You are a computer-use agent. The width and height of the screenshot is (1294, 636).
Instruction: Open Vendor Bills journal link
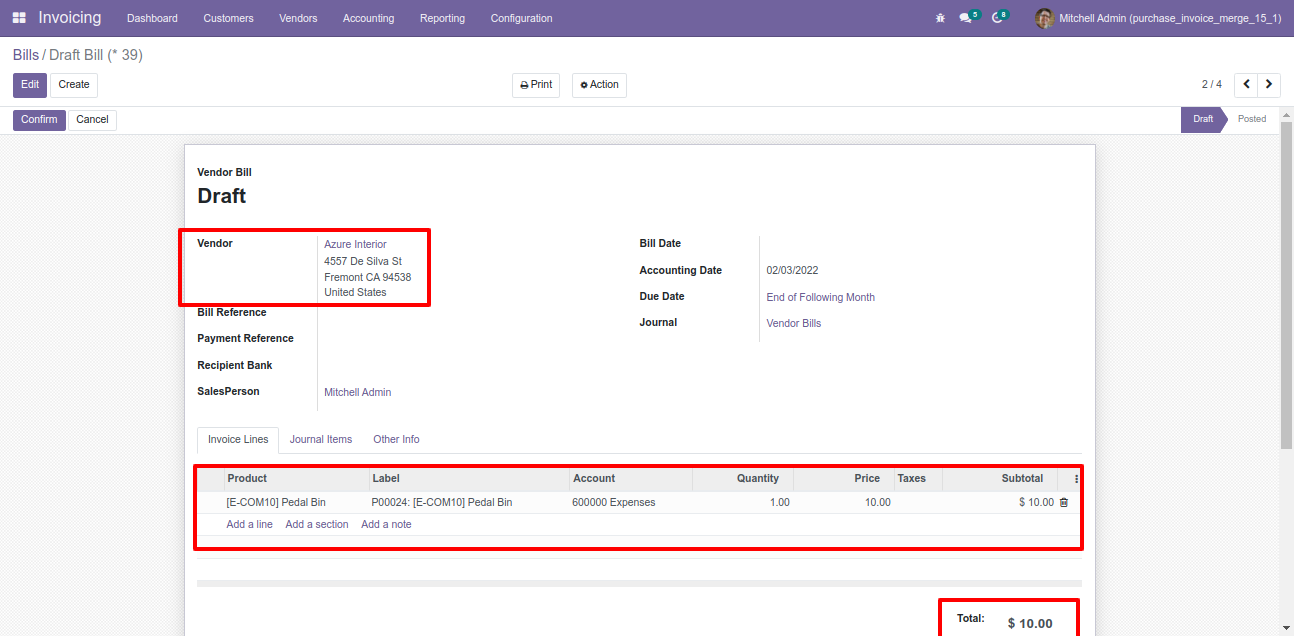(793, 323)
